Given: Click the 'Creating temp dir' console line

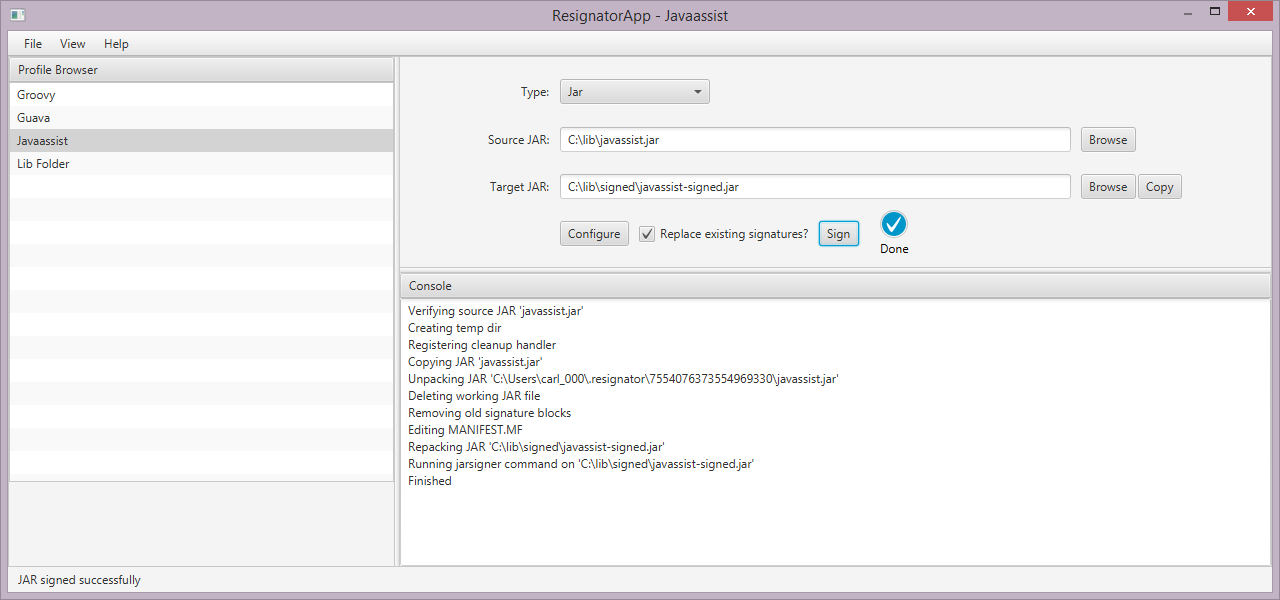Looking at the screenshot, I should click(x=455, y=328).
